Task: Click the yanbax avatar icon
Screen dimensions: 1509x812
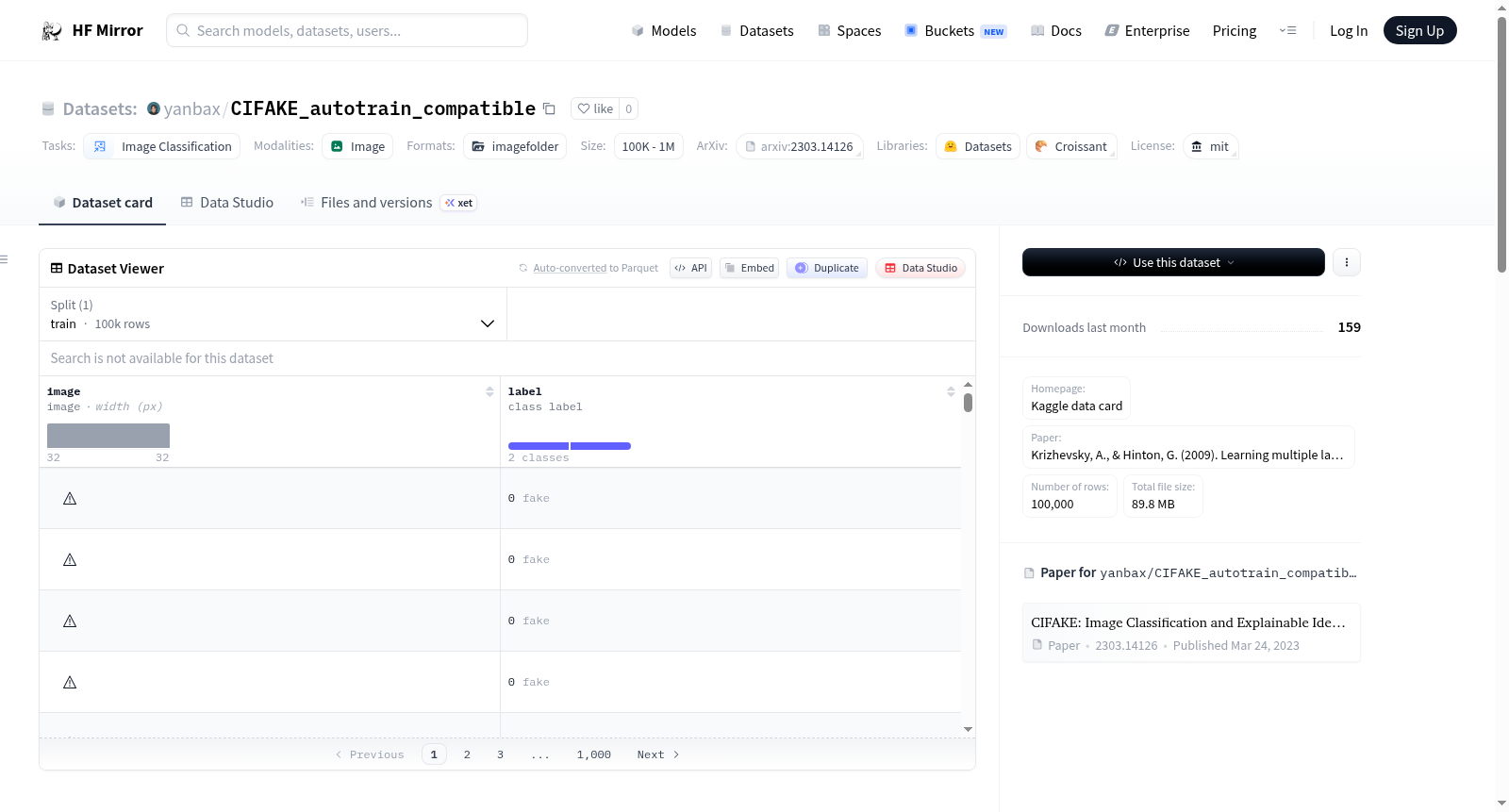Action: (154, 108)
